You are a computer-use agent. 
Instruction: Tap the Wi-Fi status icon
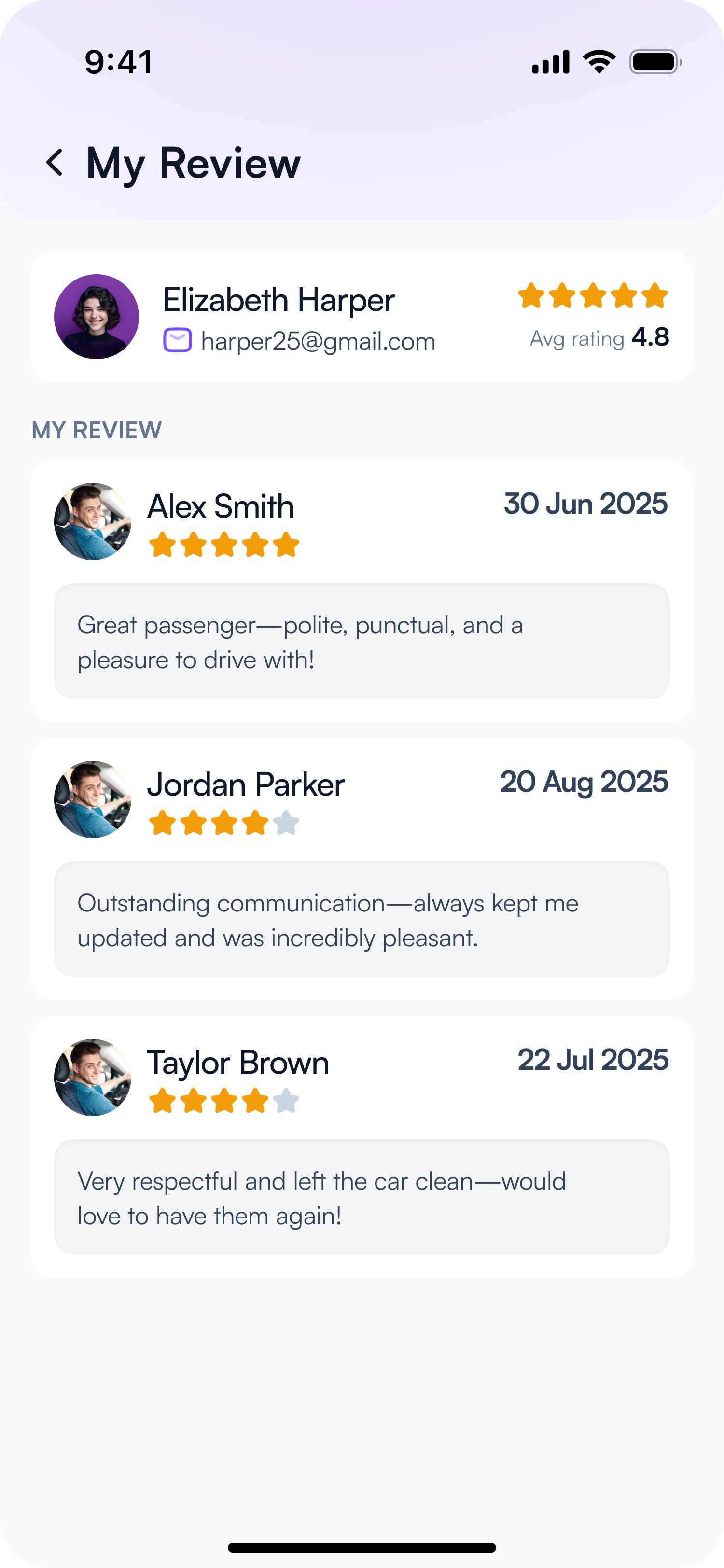(x=599, y=62)
